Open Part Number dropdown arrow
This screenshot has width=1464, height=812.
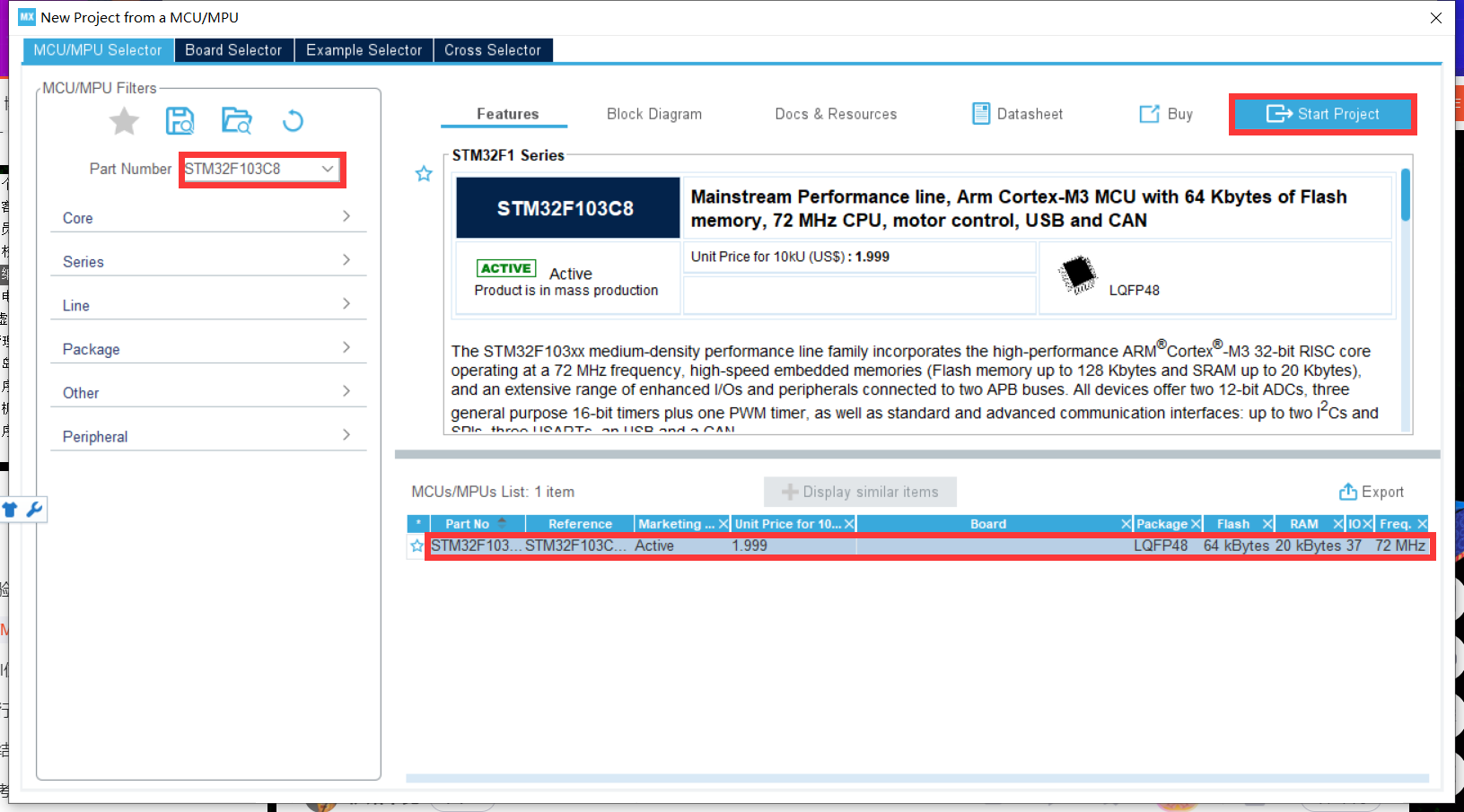point(328,169)
